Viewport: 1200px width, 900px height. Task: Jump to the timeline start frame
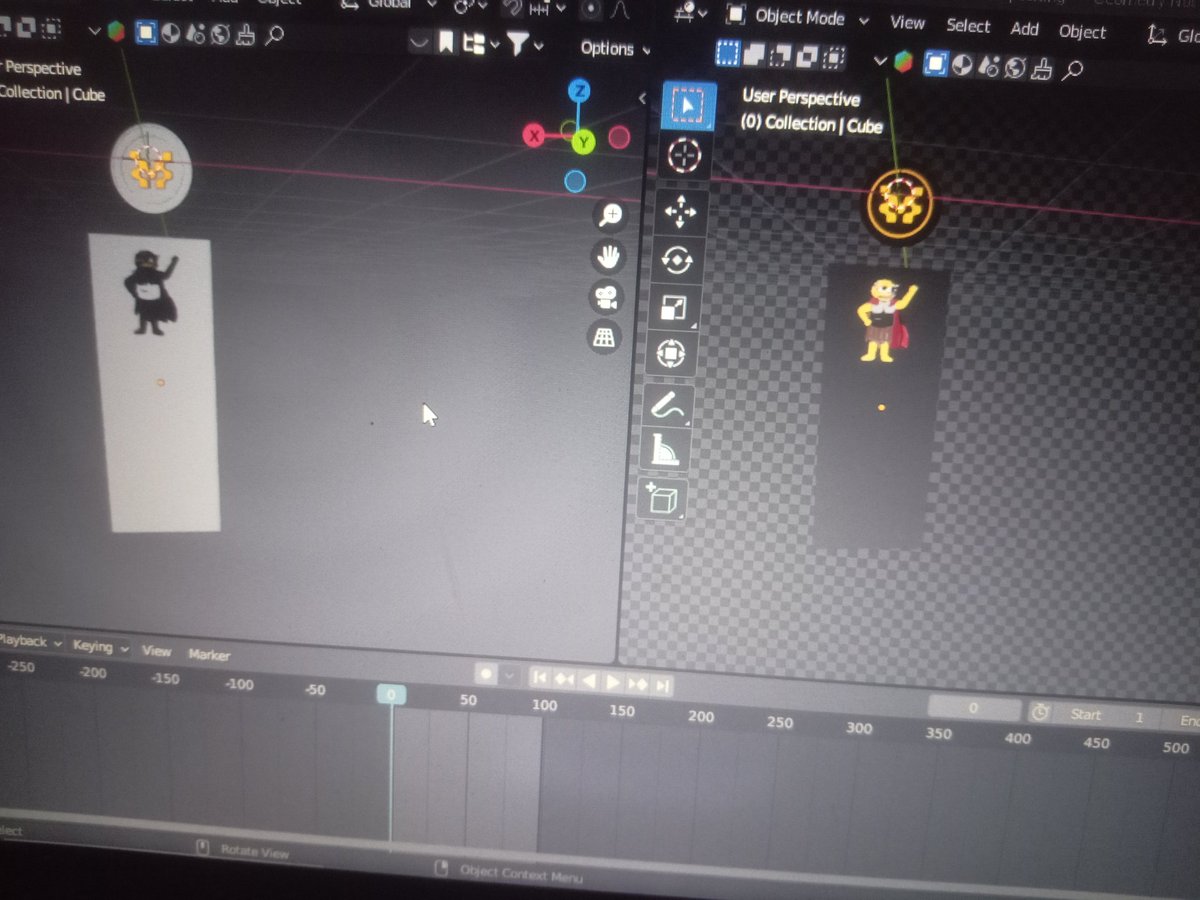point(539,678)
